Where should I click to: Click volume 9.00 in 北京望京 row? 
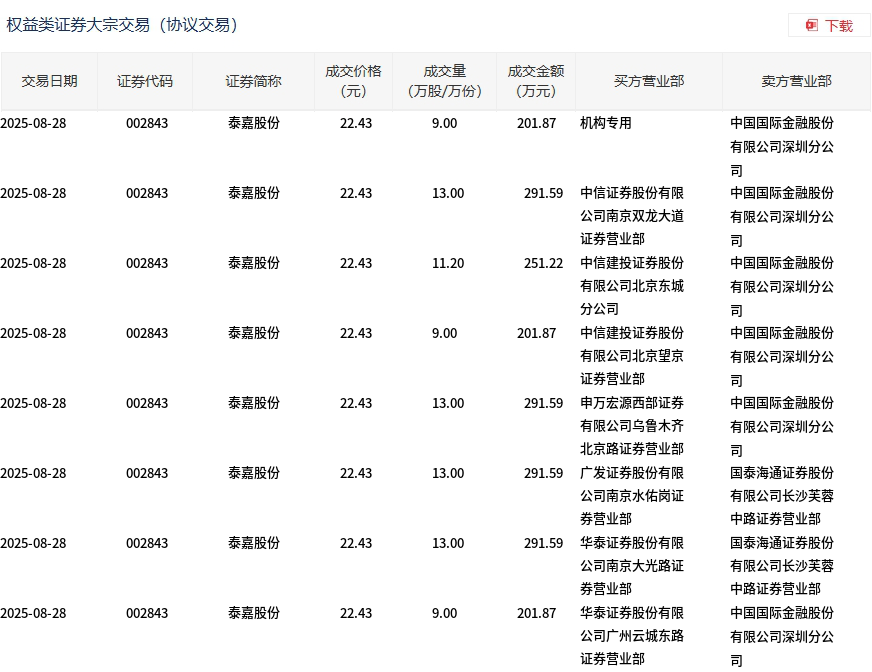444,333
